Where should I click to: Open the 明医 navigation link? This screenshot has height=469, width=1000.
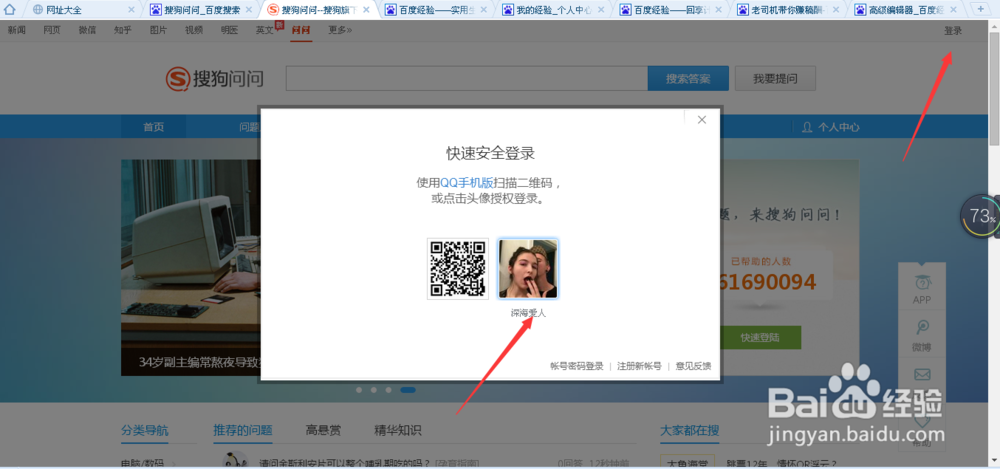(230, 30)
